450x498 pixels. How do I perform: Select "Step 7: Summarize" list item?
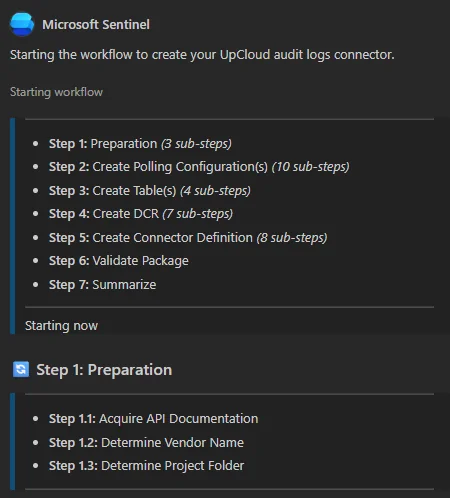pyautogui.click(x=102, y=285)
